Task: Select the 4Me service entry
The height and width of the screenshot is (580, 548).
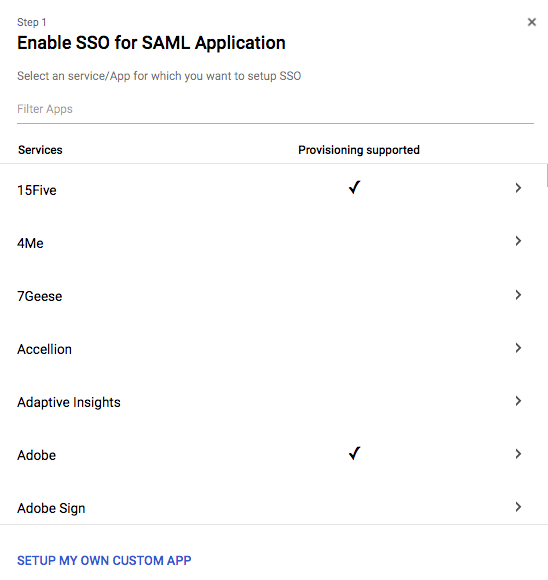Action: tap(30, 243)
